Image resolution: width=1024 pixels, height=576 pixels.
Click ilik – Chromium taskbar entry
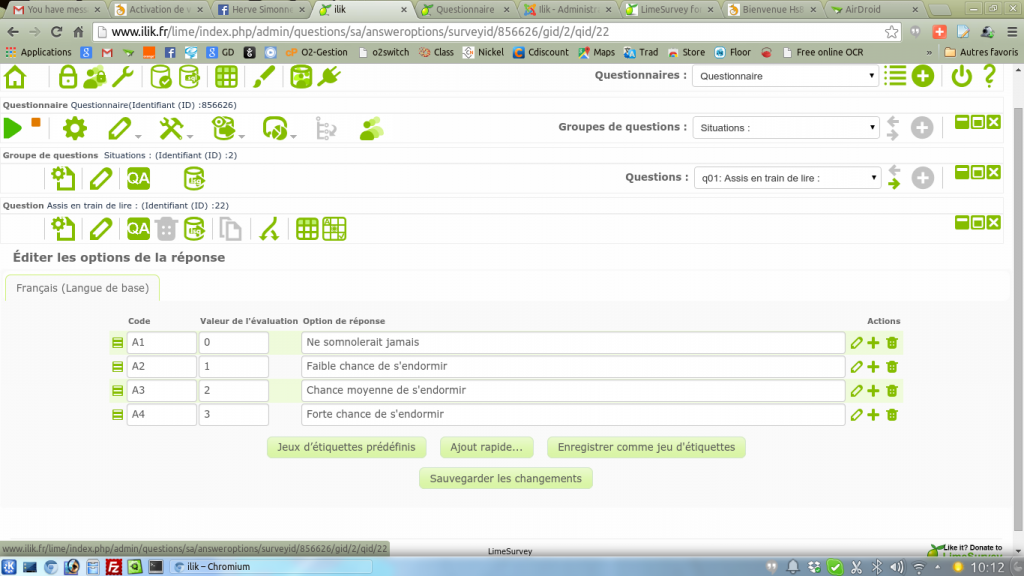pyautogui.click(x=270, y=567)
